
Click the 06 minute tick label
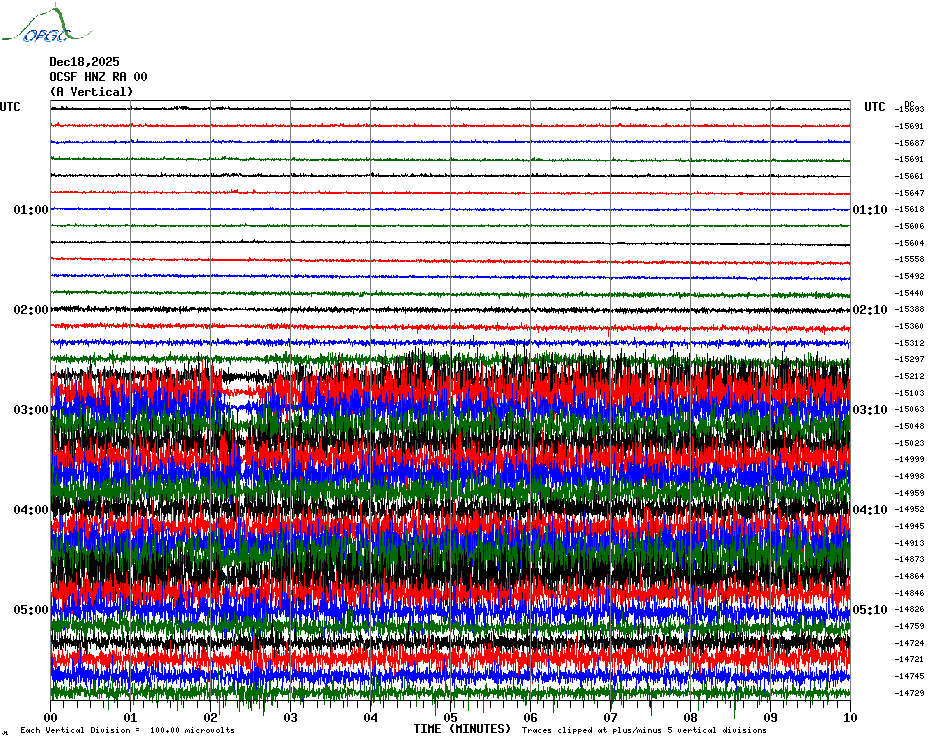pos(530,717)
